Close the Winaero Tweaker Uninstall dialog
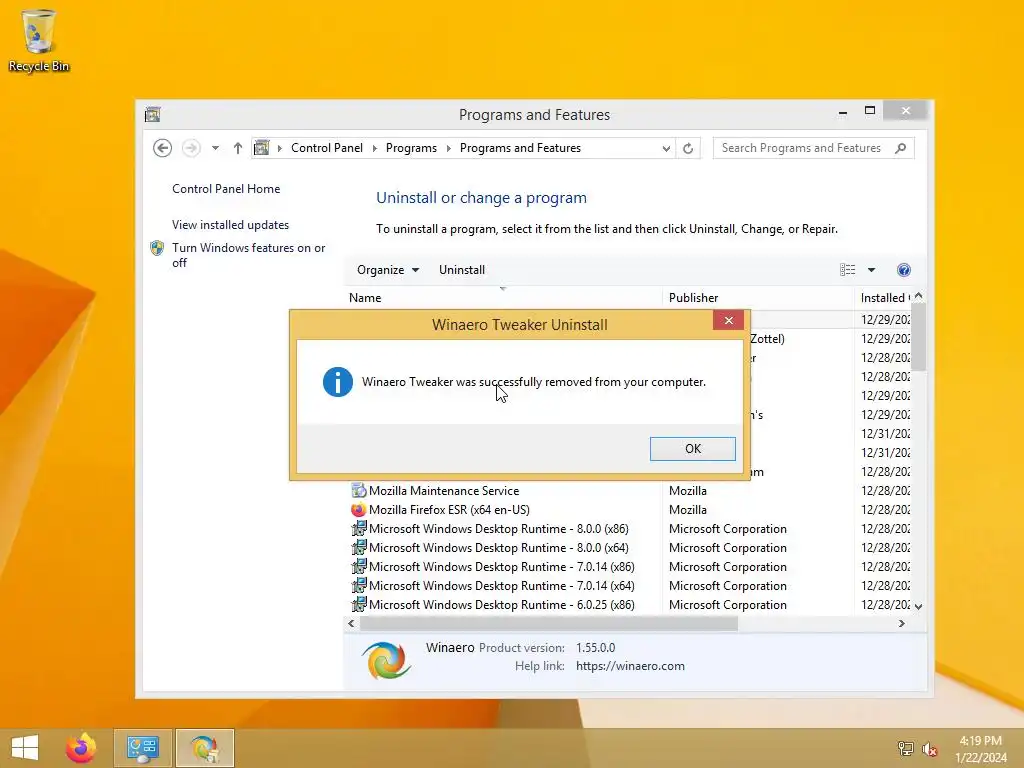The image size is (1024, 768). pos(728,320)
